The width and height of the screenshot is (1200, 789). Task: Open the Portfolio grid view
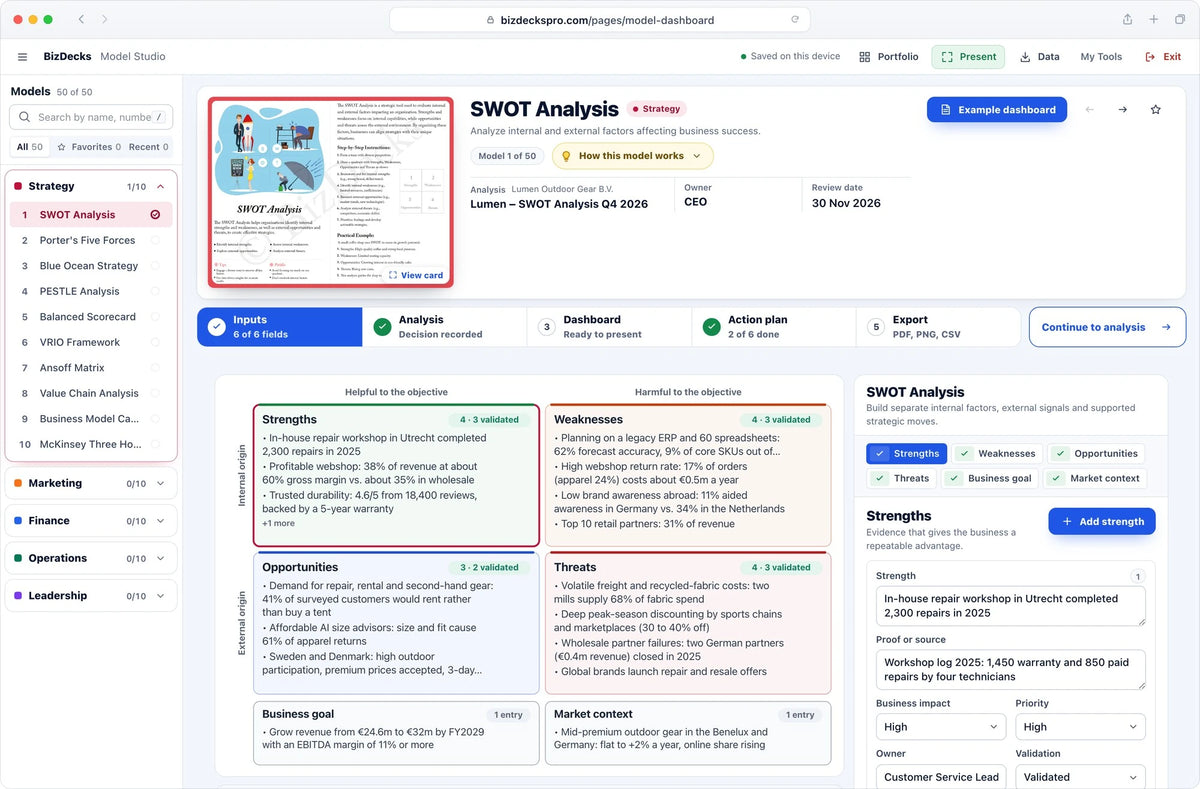889,57
